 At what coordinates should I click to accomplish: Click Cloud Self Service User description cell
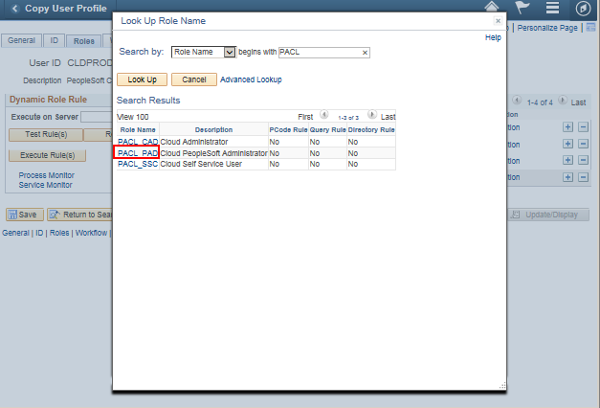coord(214,164)
